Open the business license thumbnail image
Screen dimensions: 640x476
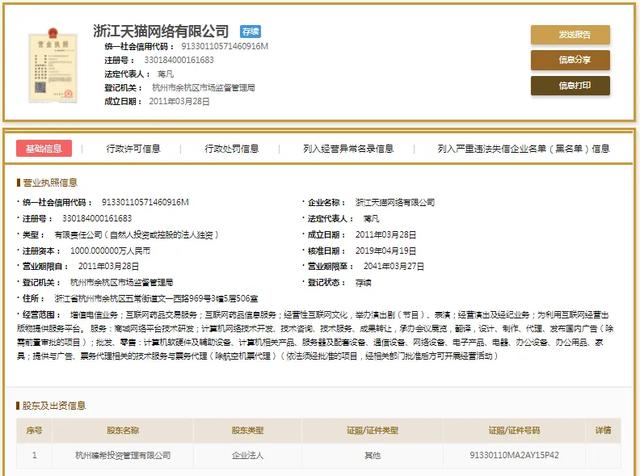(x=53, y=65)
